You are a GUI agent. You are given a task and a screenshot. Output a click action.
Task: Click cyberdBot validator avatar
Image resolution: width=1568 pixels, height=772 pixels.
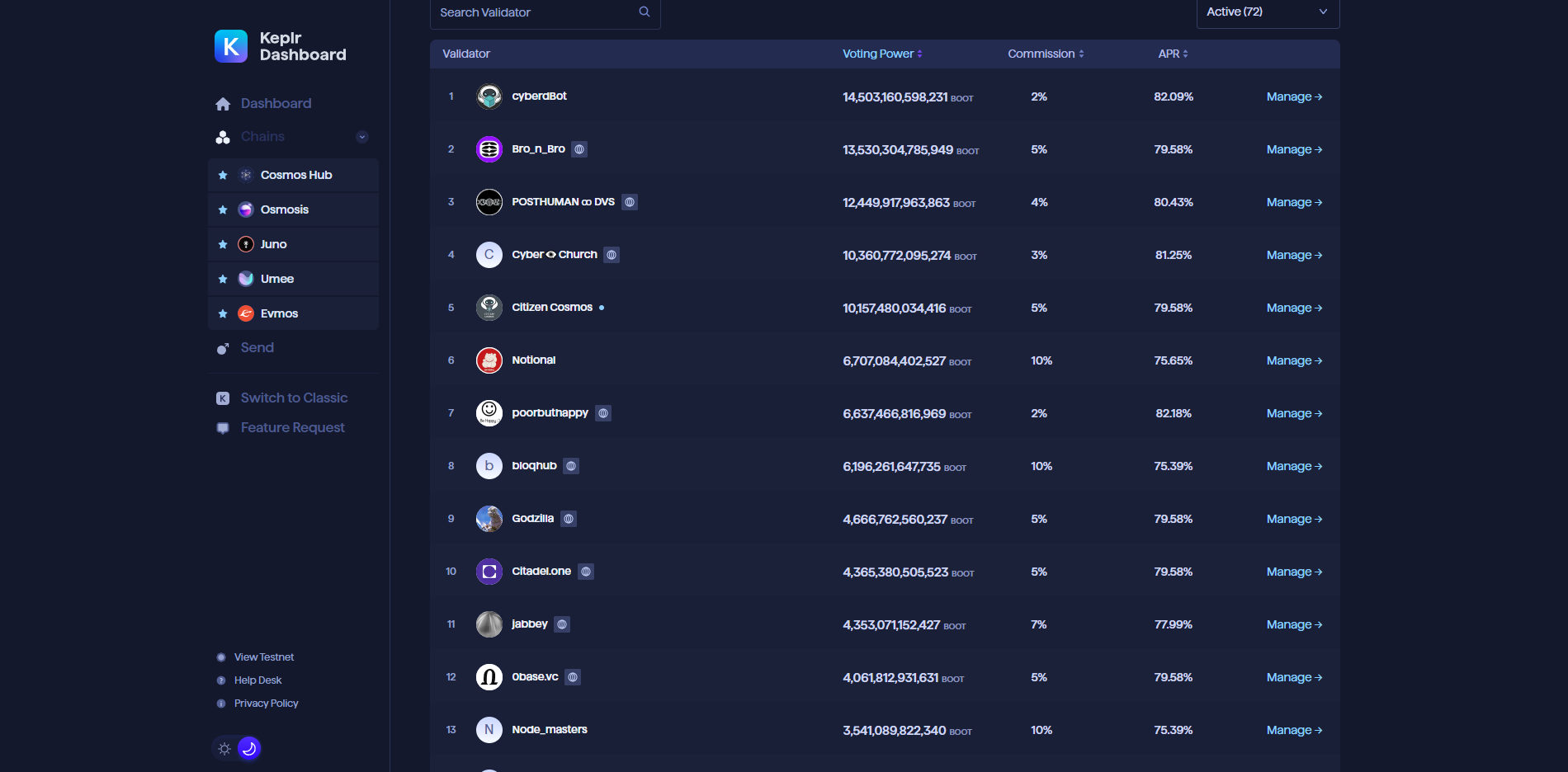click(489, 96)
